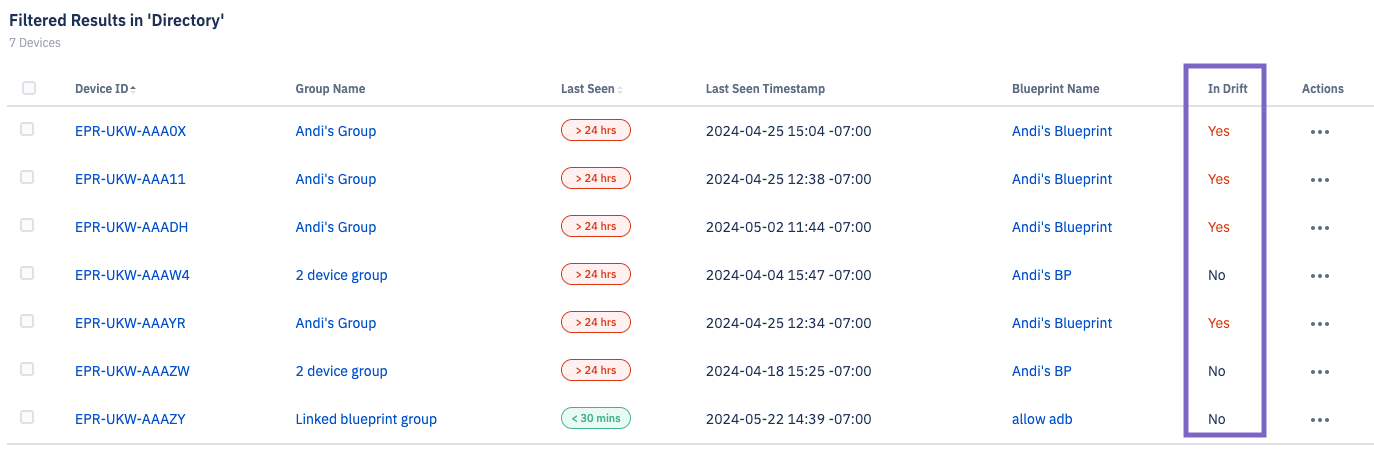Open actions menu for EPR-UKW-AAA0X
The height and width of the screenshot is (462, 1374).
[1319, 132]
